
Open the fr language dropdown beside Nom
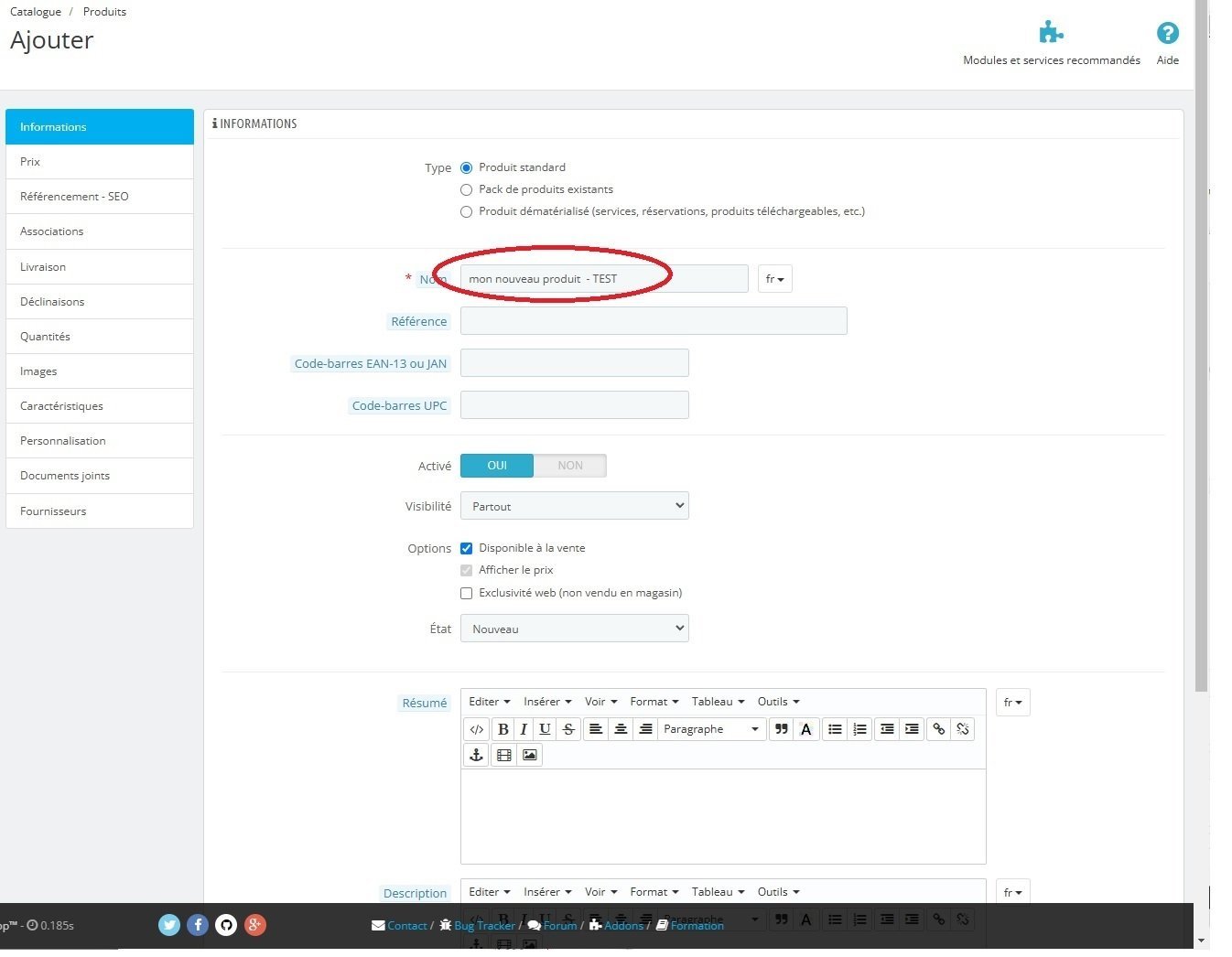click(775, 279)
